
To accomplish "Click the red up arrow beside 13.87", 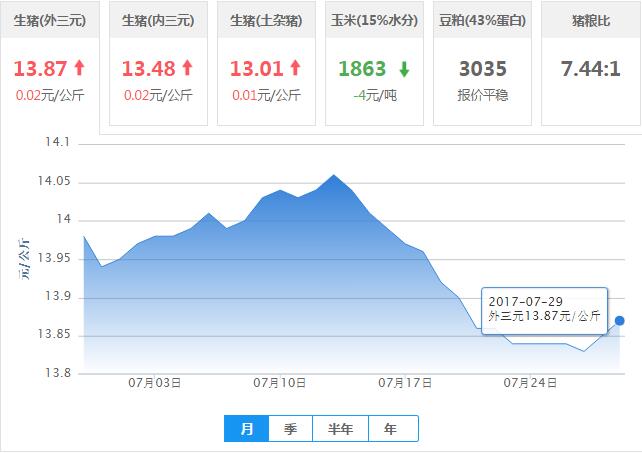I will [79, 68].
